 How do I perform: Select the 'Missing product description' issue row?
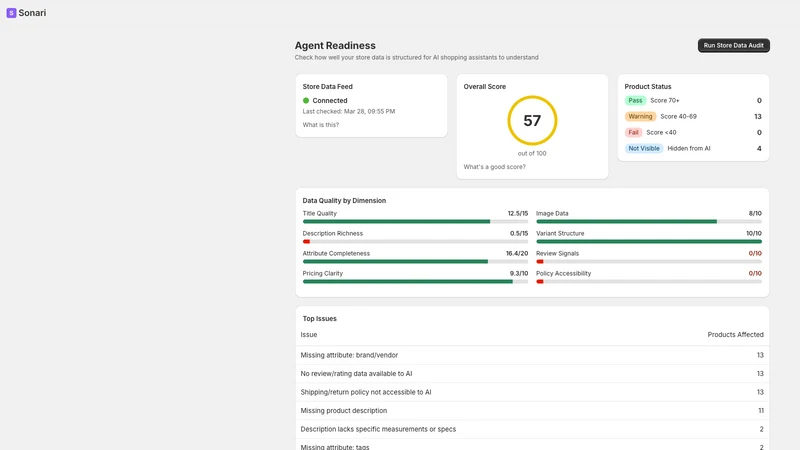pyautogui.click(x=532, y=411)
